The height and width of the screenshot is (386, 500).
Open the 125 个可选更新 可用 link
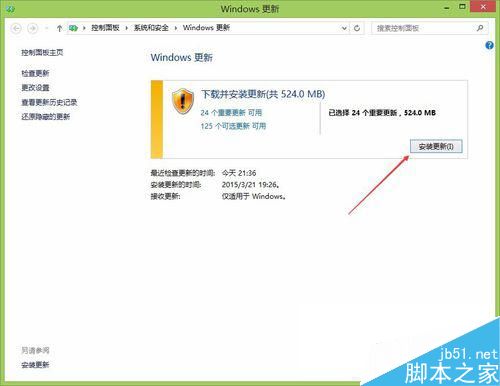[233, 126]
